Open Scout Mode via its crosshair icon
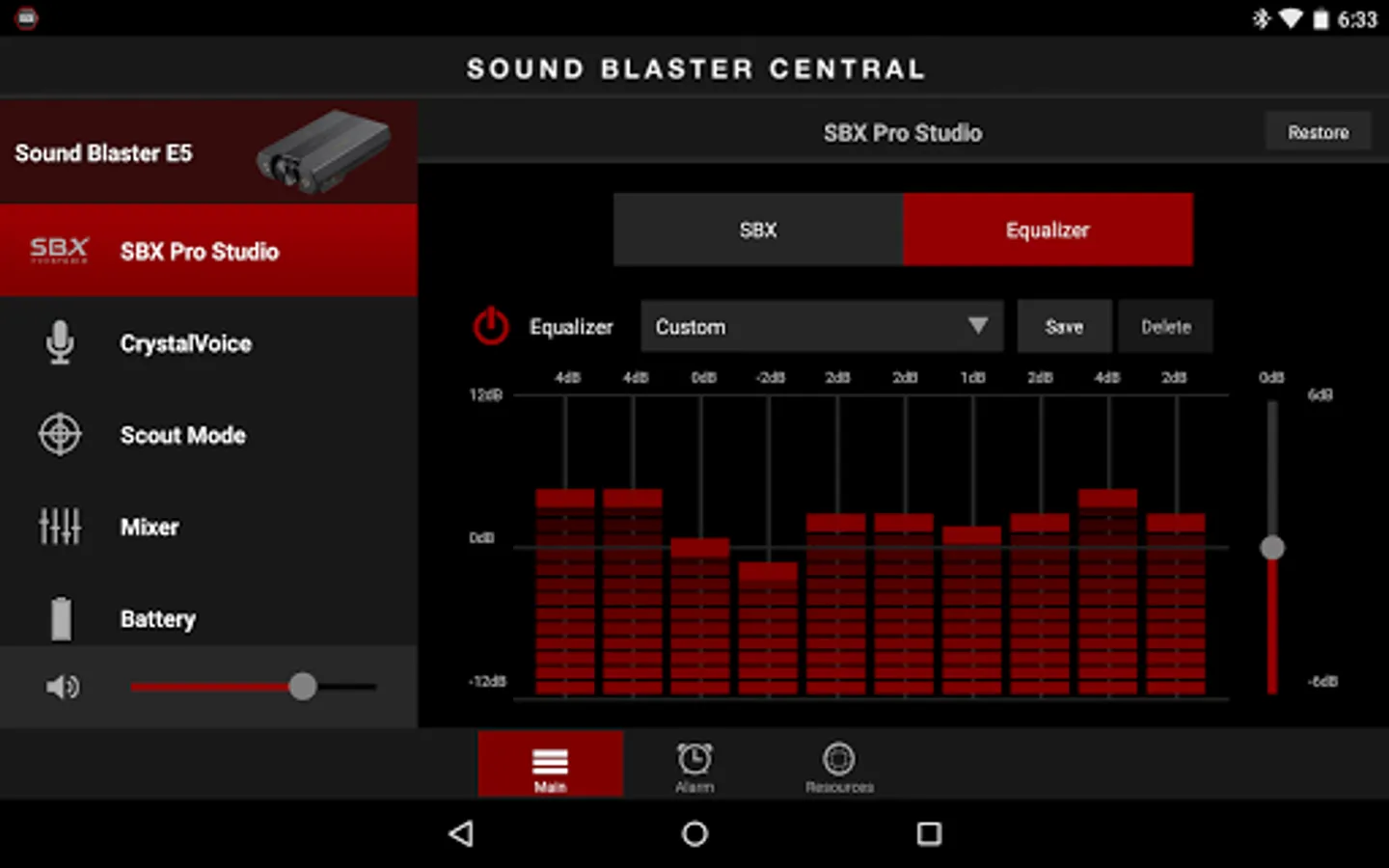 (x=60, y=435)
